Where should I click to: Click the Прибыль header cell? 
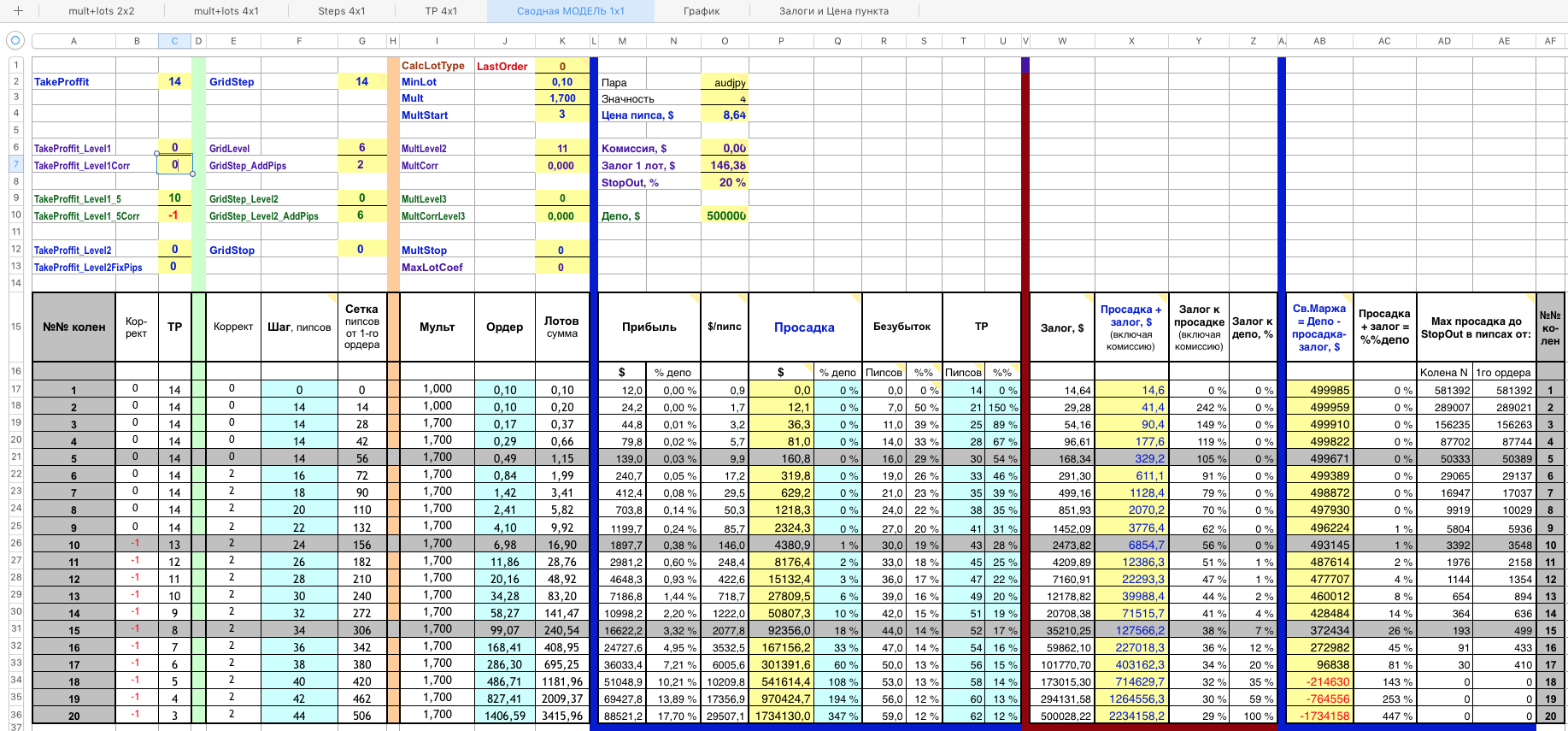click(x=649, y=327)
